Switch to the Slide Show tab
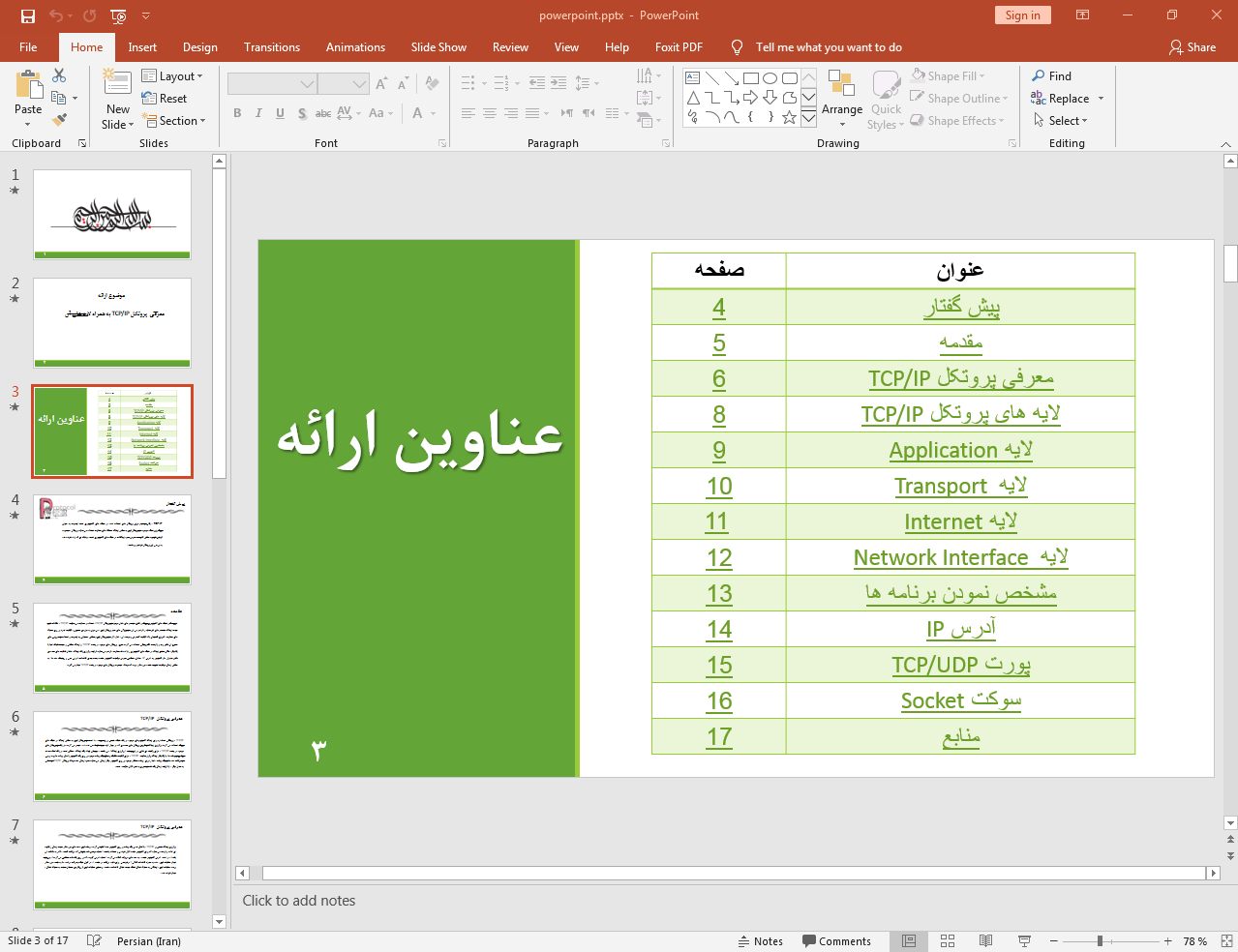 438,47
